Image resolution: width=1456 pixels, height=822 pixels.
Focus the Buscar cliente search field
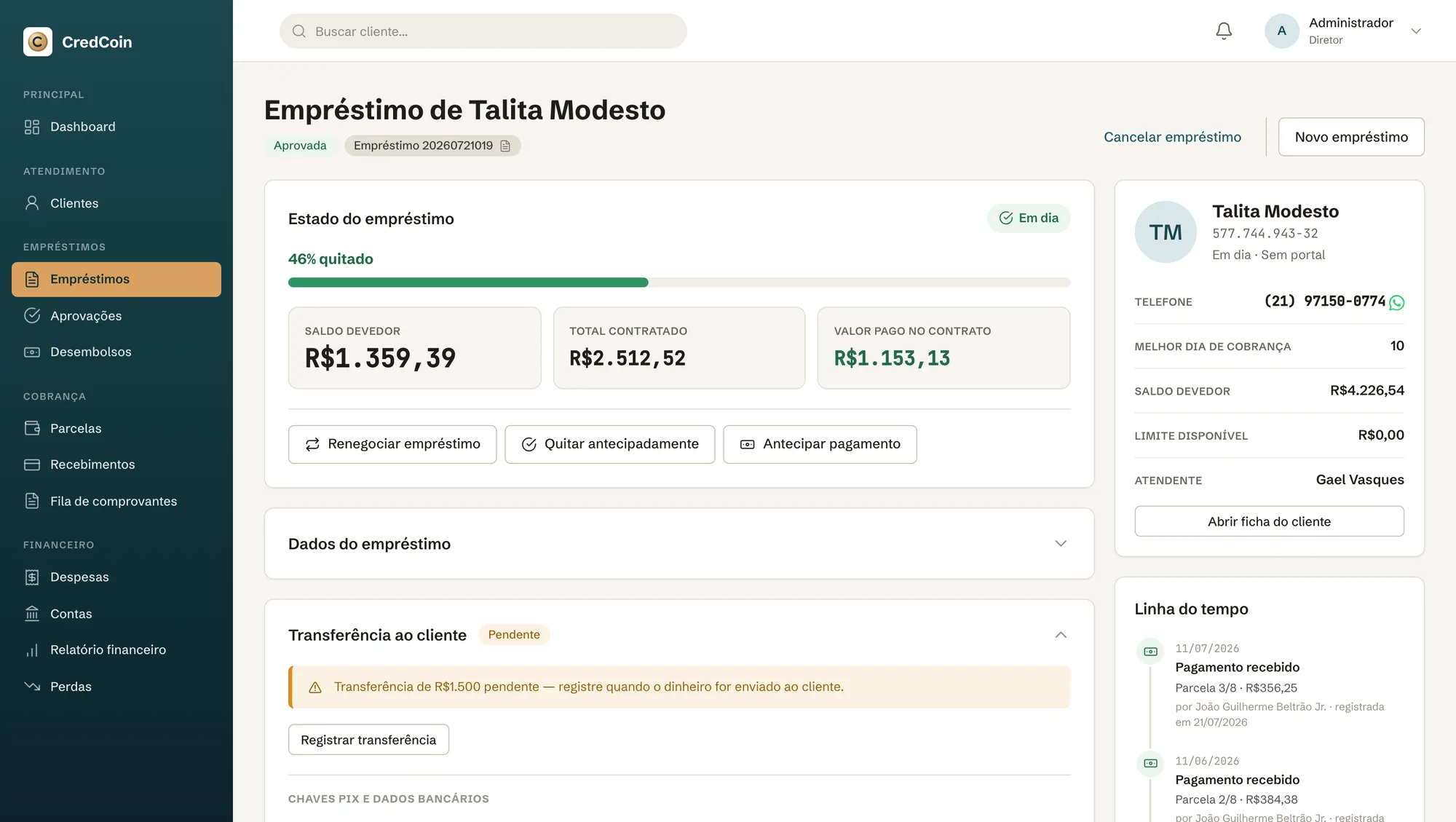pyautogui.click(x=483, y=31)
